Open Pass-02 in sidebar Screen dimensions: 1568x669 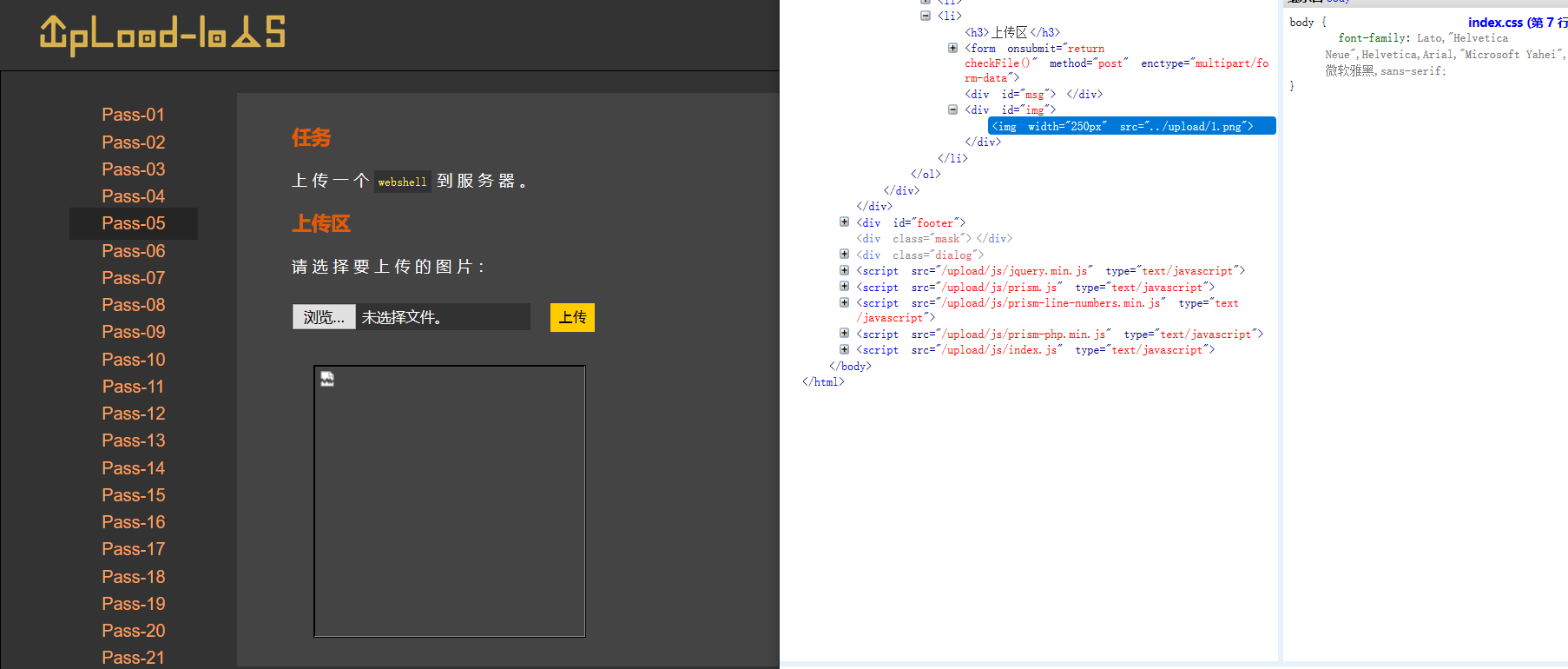pyautogui.click(x=133, y=142)
